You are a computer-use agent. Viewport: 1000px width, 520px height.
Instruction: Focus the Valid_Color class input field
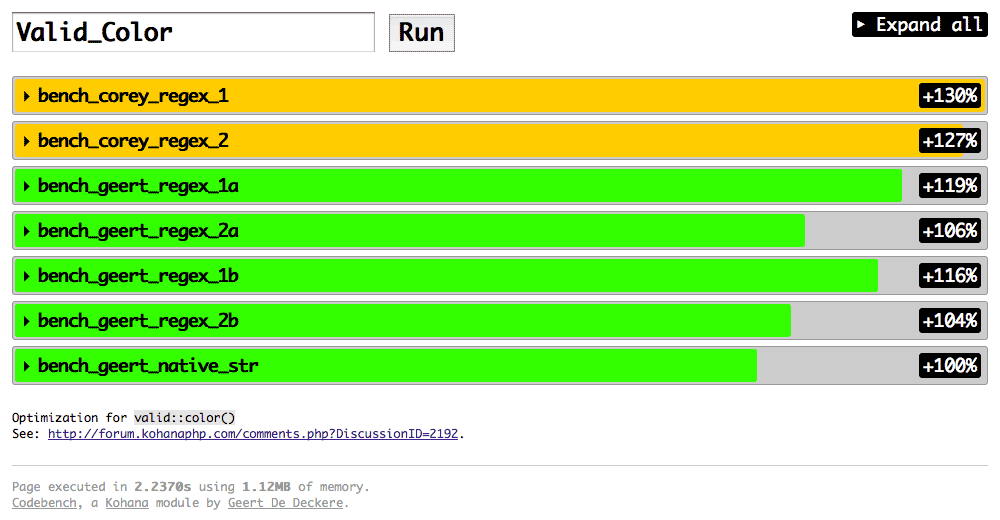tap(193, 32)
